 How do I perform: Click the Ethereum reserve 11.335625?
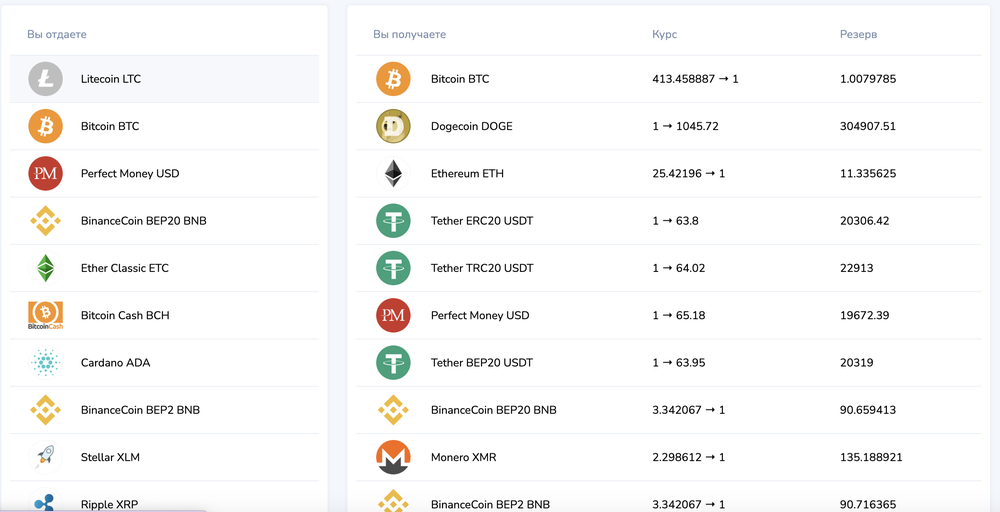point(867,173)
